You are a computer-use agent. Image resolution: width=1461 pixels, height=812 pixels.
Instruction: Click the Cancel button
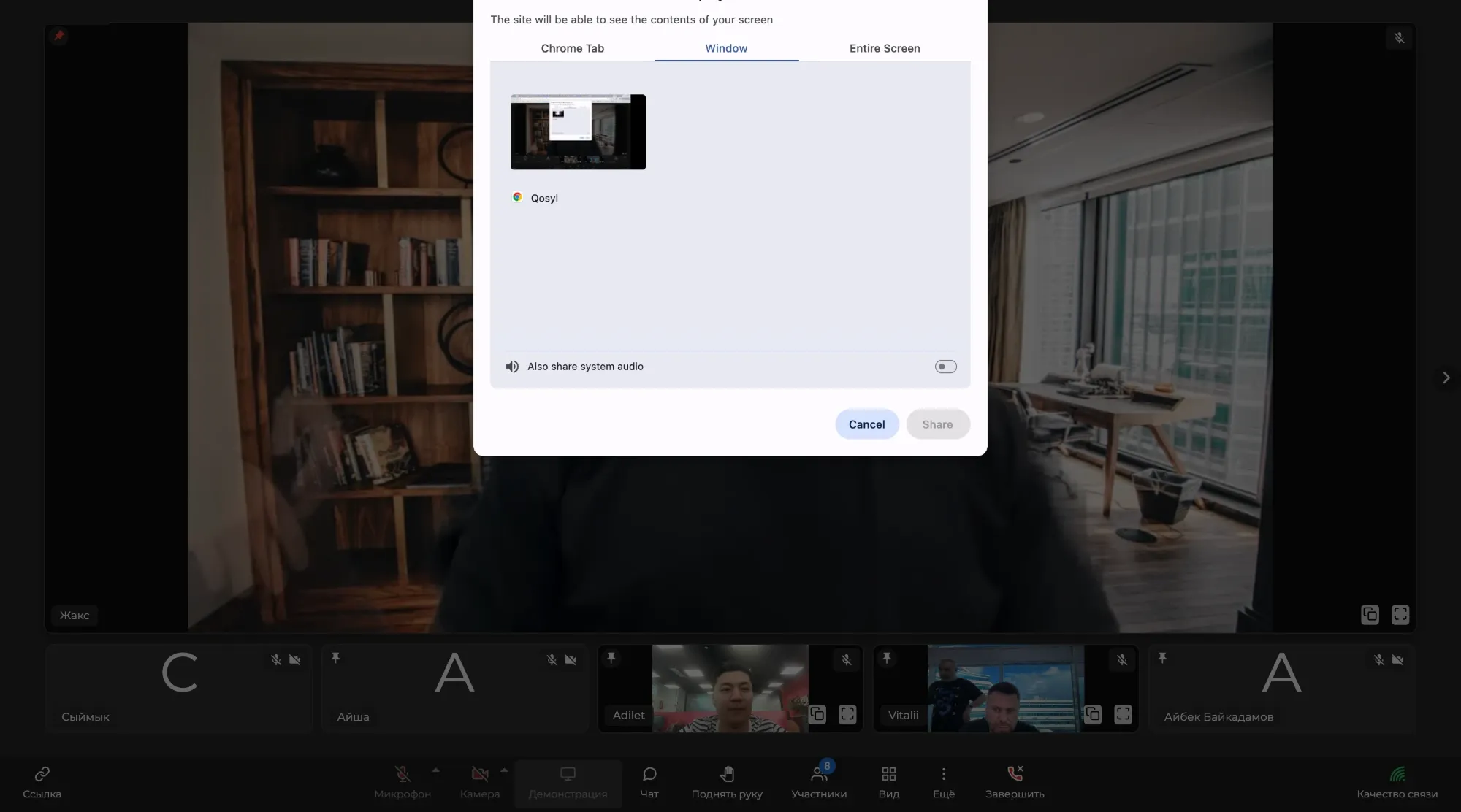866,424
